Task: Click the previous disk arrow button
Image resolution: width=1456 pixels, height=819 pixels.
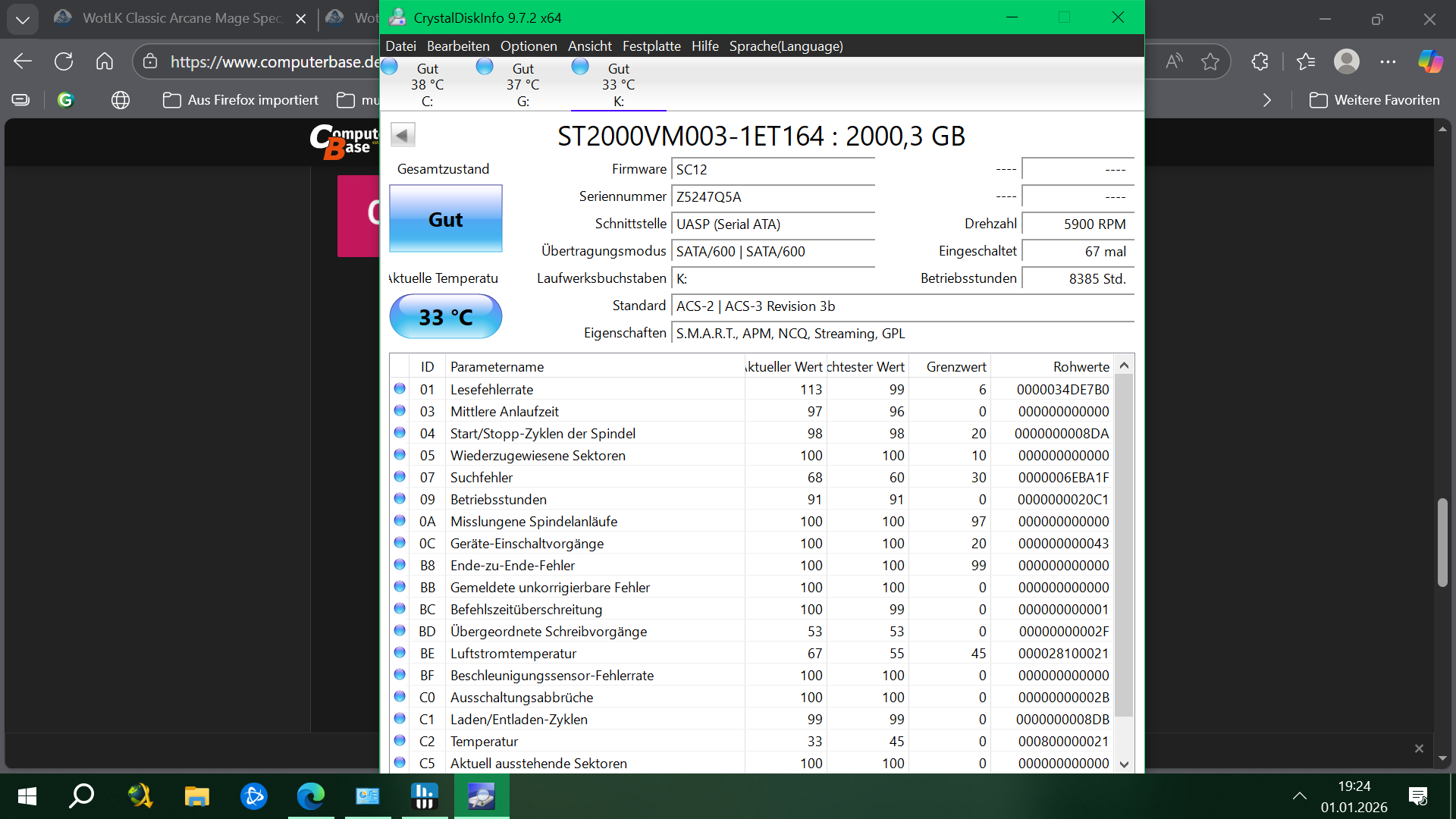Action: point(403,135)
